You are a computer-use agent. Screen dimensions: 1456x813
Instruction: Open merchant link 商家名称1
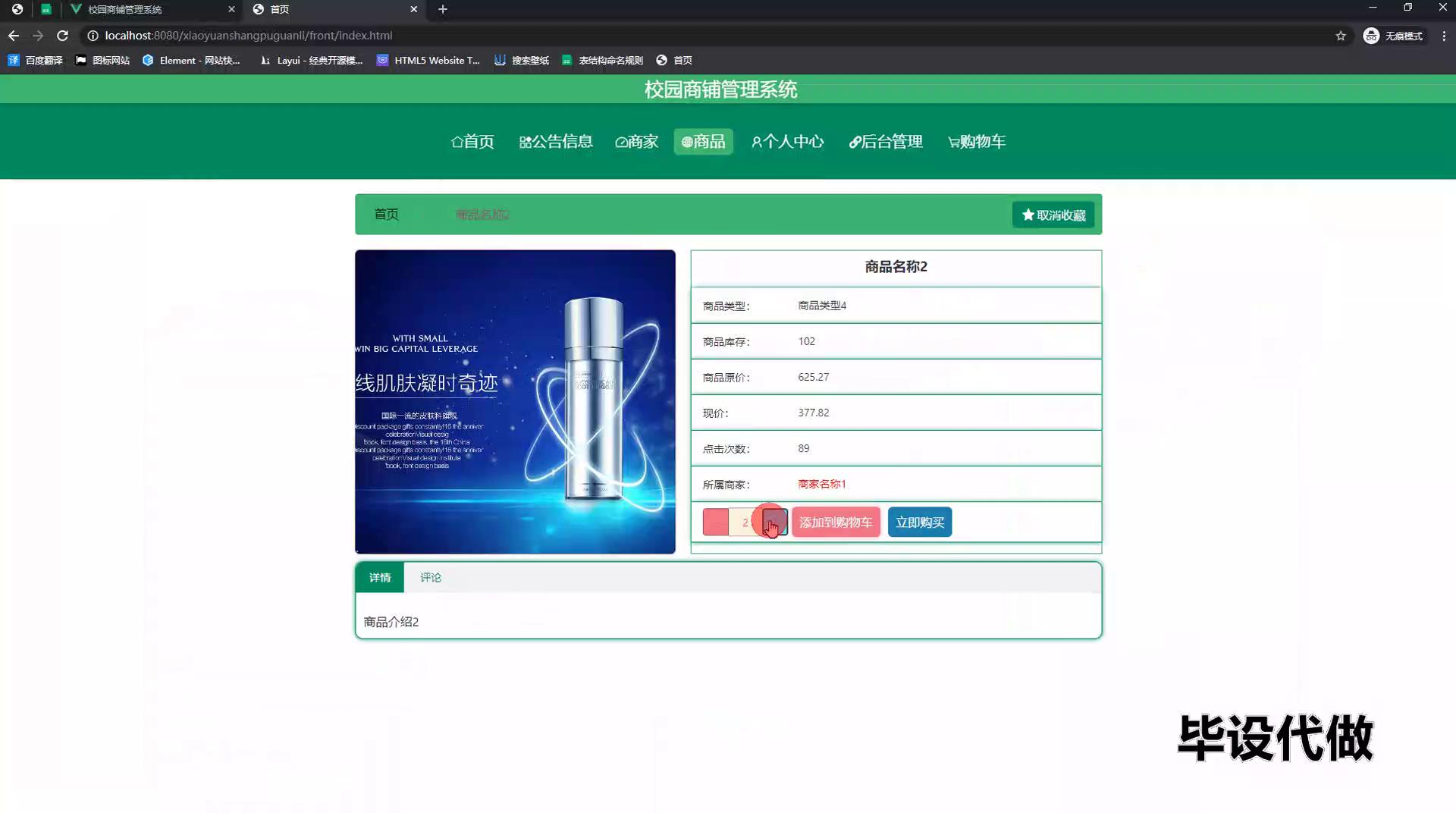click(821, 484)
